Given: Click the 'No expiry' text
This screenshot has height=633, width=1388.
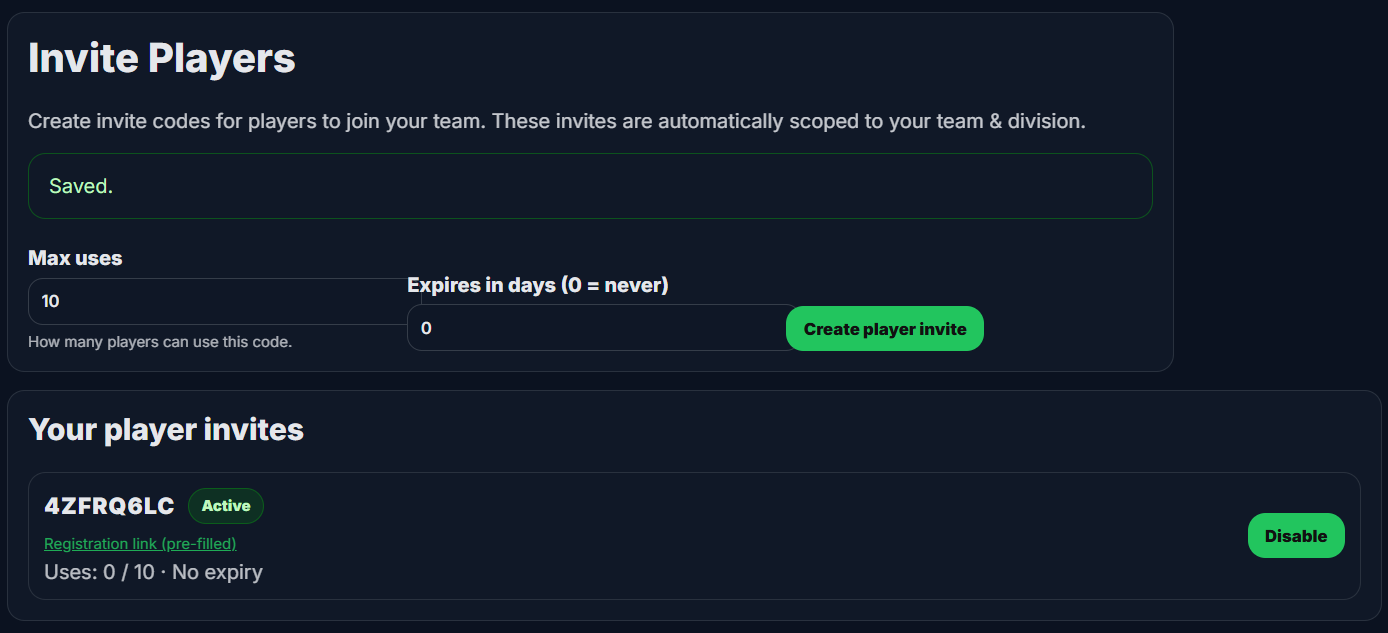Looking at the screenshot, I should [217, 572].
